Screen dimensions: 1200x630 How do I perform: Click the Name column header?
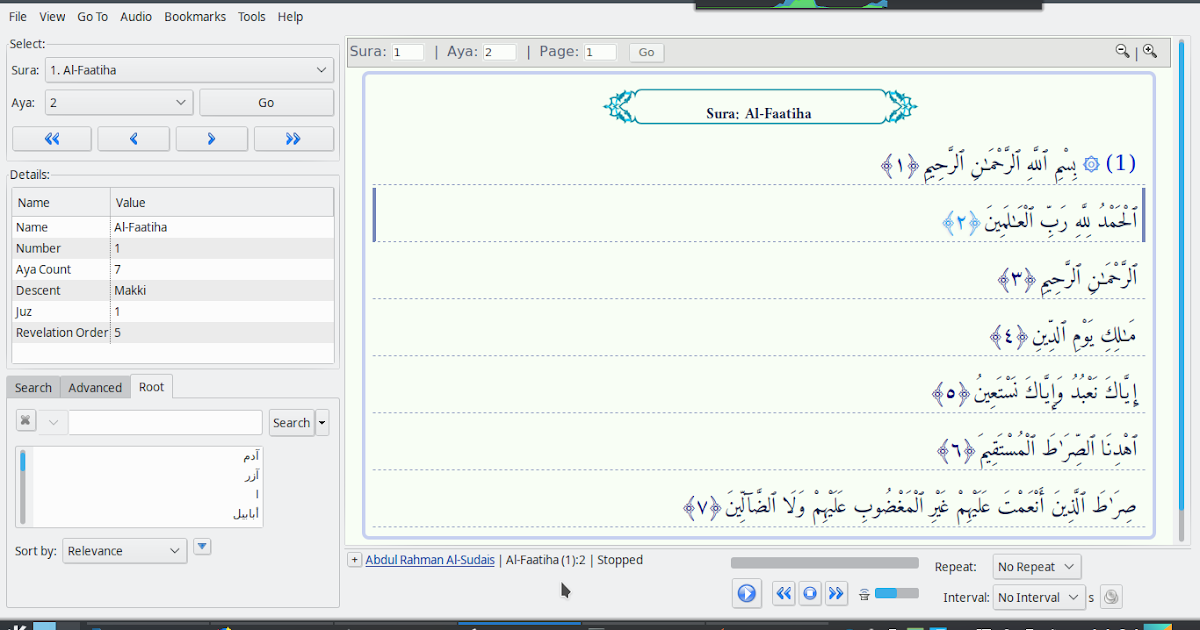[x=61, y=202]
